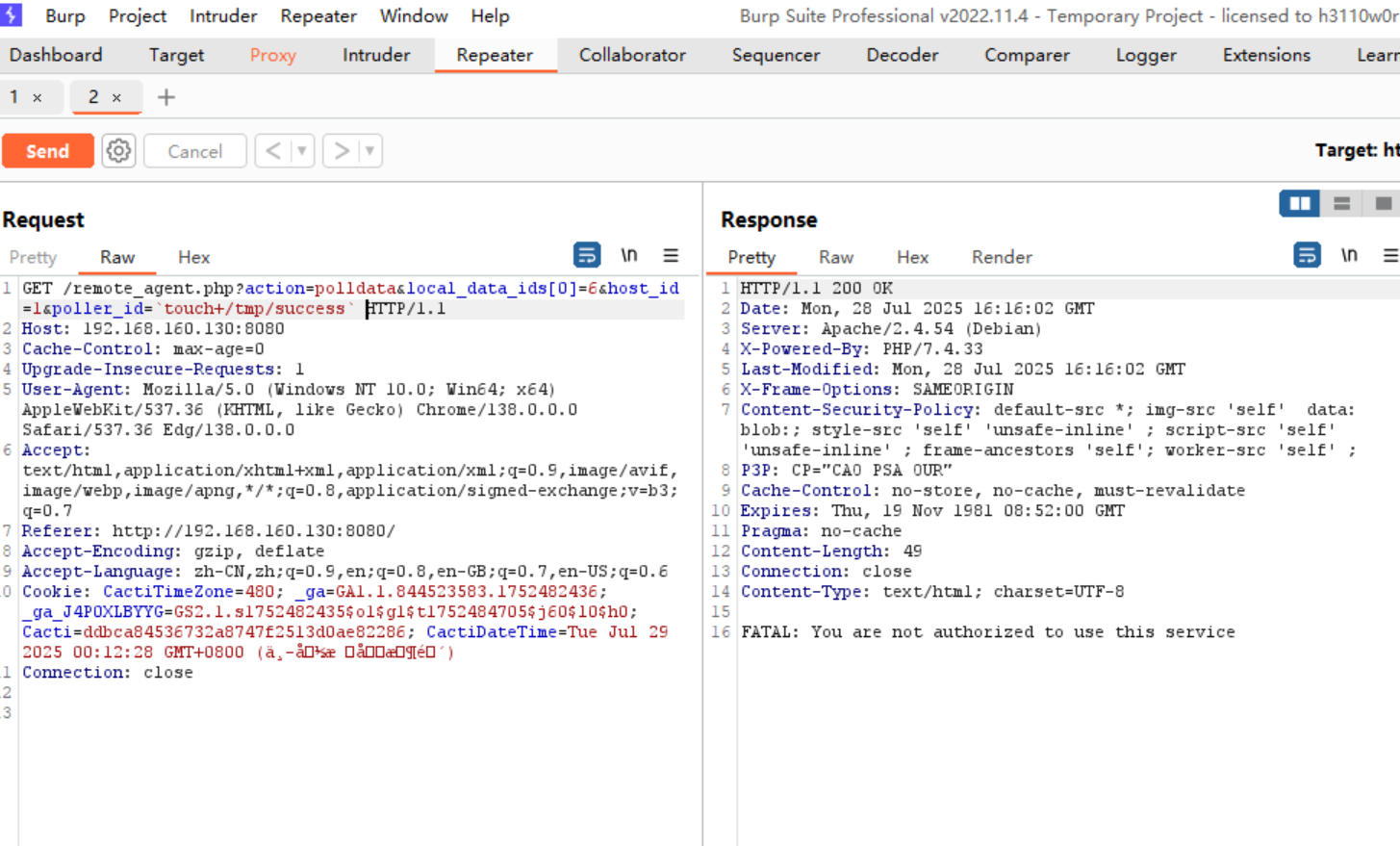The width and height of the screenshot is (1400, 846).
Task: Open the Repeater menu in menu bar
Action: coord(318,16)
